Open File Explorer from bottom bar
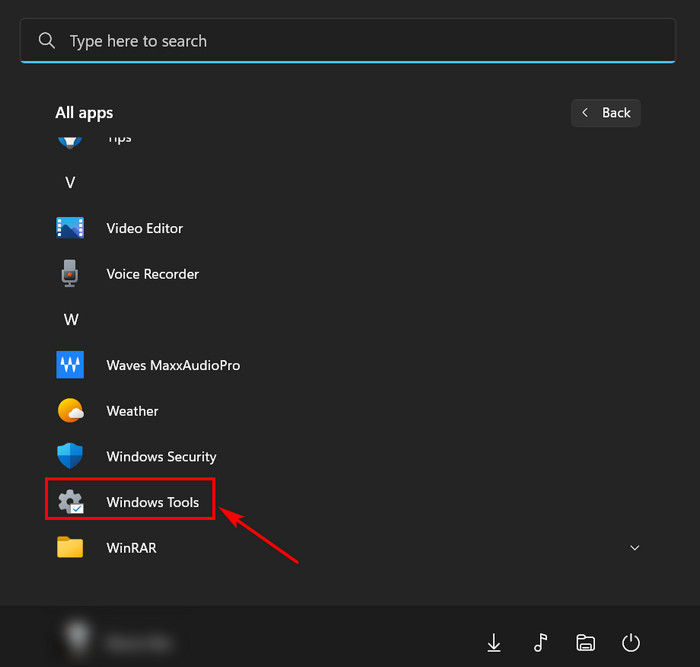Image resolution: width=700 pixels, height=667 pixels. 585,643
